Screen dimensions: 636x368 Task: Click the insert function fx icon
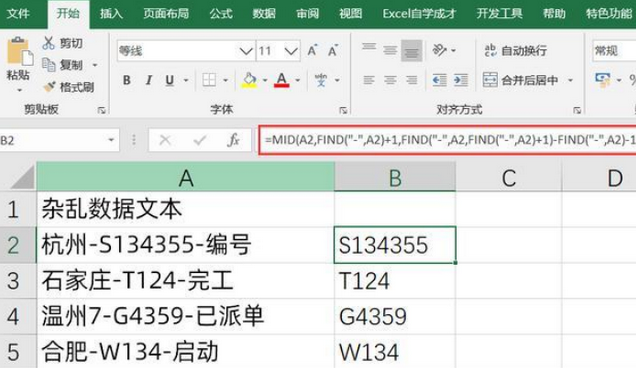[233, 140]
